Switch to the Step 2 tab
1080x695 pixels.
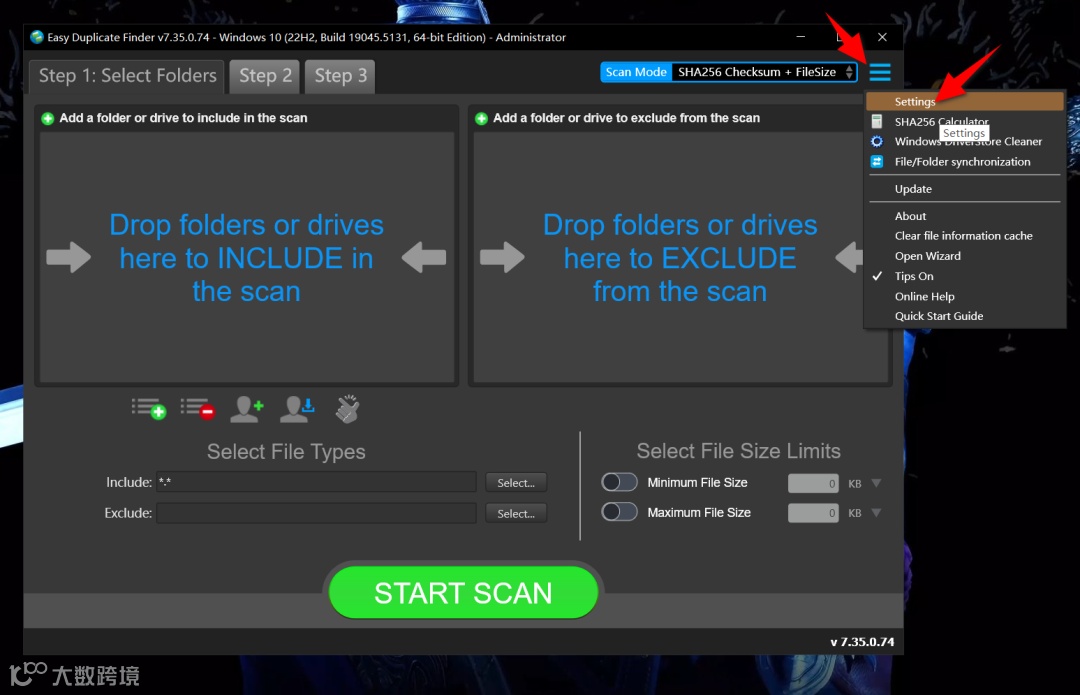(x=265, y=76)
